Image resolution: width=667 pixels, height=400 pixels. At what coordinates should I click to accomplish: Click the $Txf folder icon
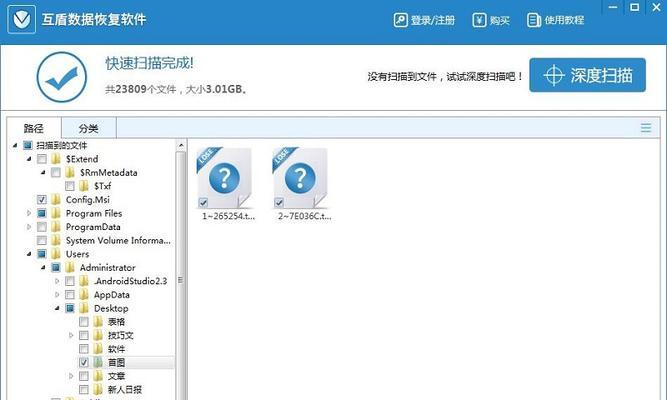(84, 186)
